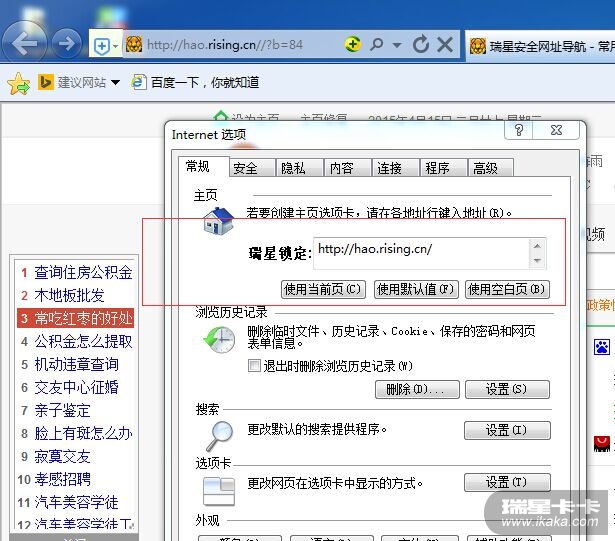Click the tabs section window icon
This screenshot has width=615, height=541.
219,491
